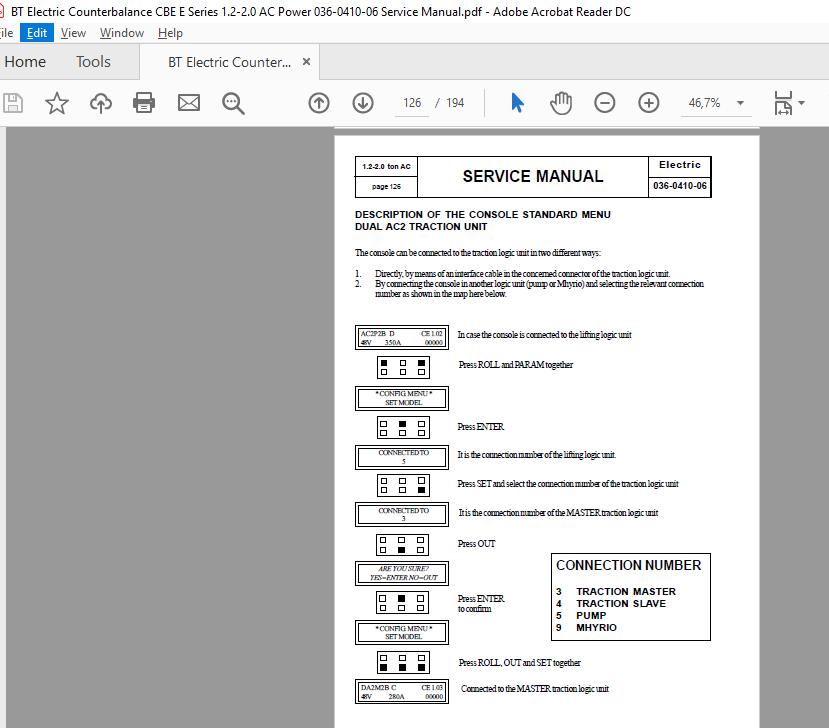The image size is (829, 728).
Task: Switch to the Home tab
Action: (25, 62)
